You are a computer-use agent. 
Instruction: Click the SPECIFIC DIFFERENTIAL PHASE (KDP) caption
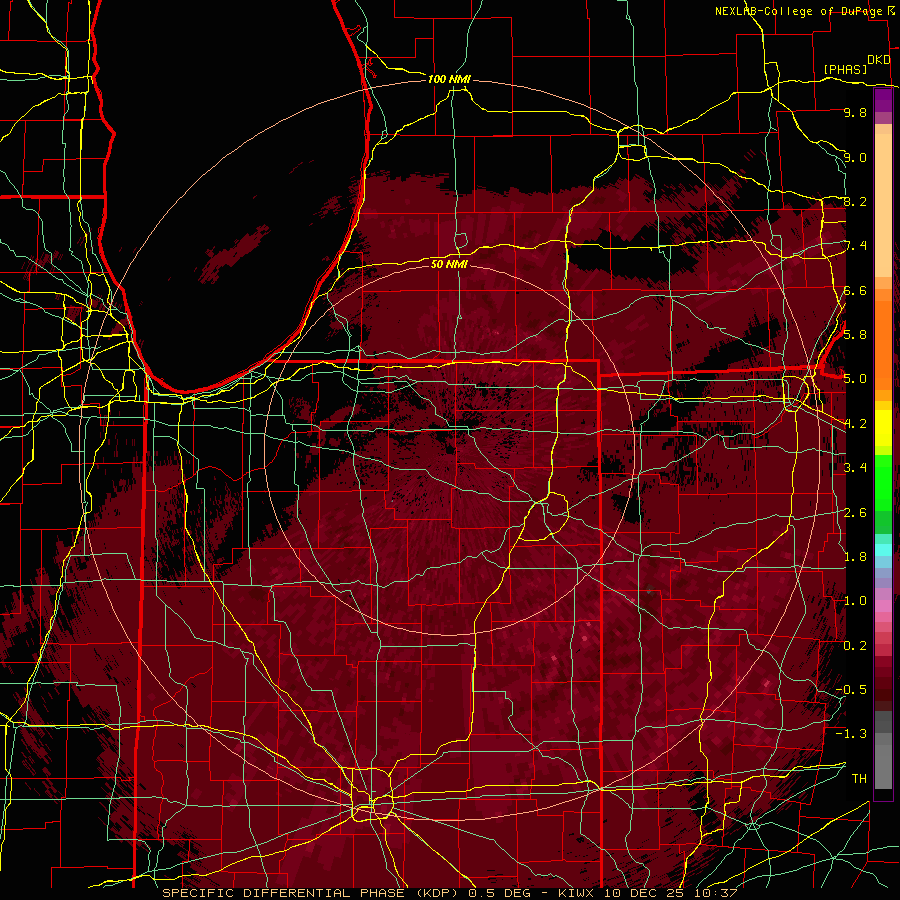coord(311,893)
